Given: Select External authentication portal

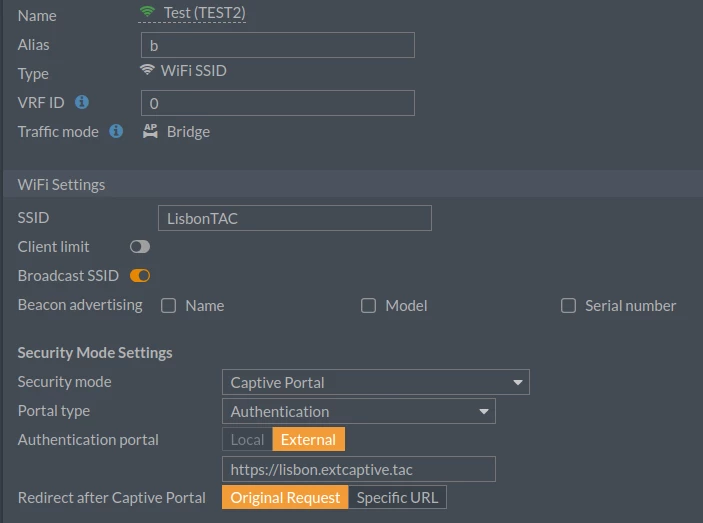Looking at the screenshot, I should pyautogui.click(x=308, y=439).
